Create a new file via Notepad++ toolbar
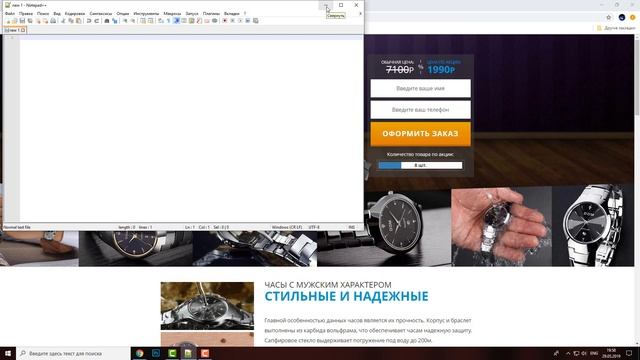 click(7, 21)
